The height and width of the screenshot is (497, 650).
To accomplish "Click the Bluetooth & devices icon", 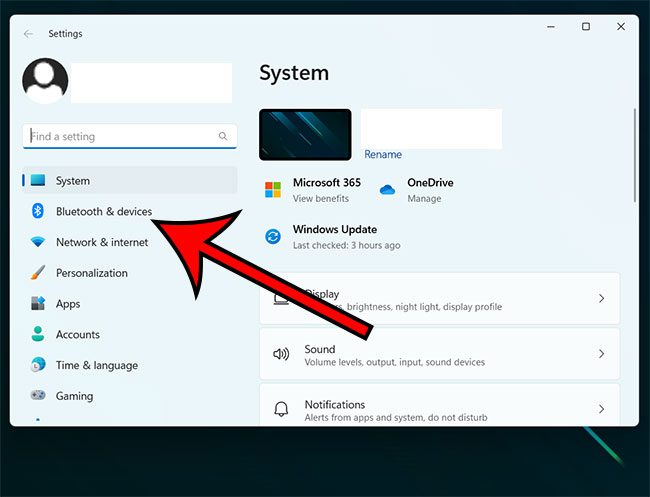I will [38, 212].
